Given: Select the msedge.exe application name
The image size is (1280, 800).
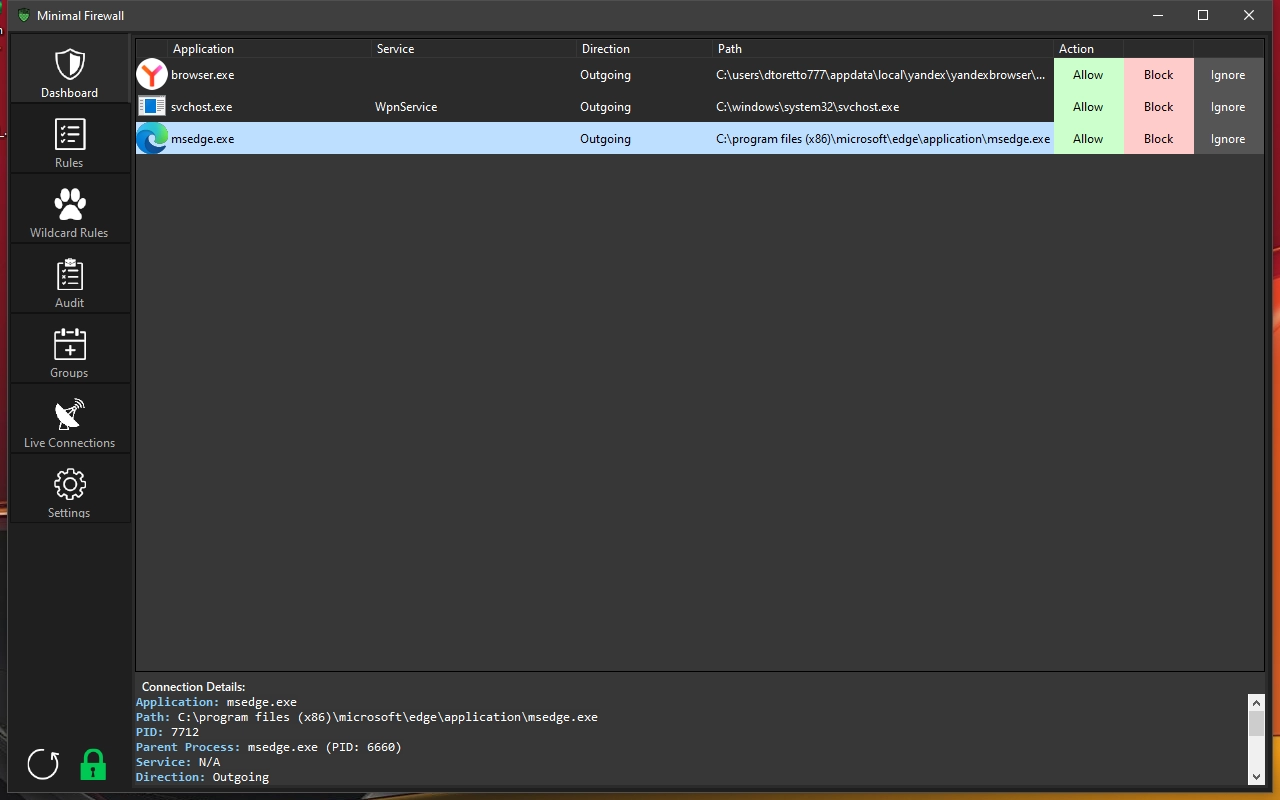Looking at the screenshot, I should [x=203, y=139].
